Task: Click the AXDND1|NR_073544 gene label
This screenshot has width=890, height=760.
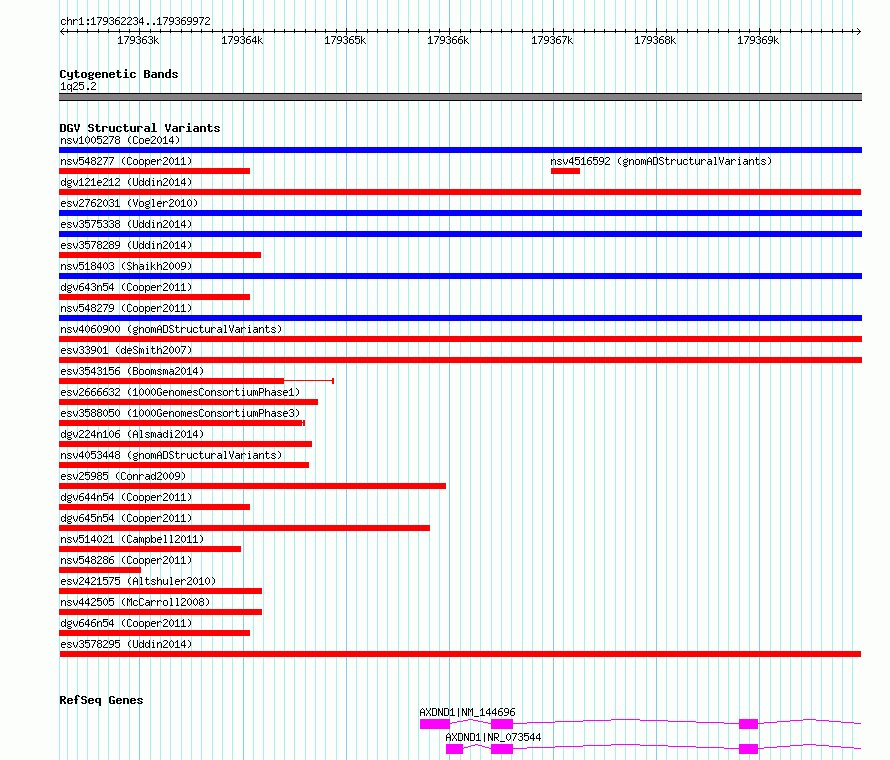Action: pyautogui.click(x=493, y=737)
